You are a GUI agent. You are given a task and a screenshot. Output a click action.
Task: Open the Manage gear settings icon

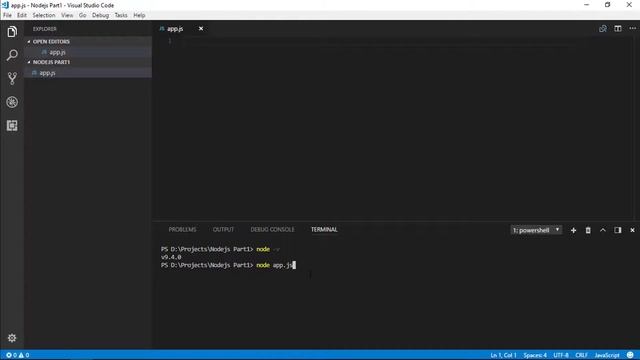(x=12, y=338)
